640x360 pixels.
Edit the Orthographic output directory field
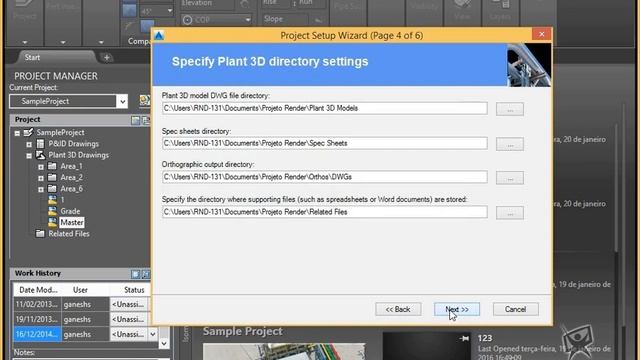(x=324, y=177)
